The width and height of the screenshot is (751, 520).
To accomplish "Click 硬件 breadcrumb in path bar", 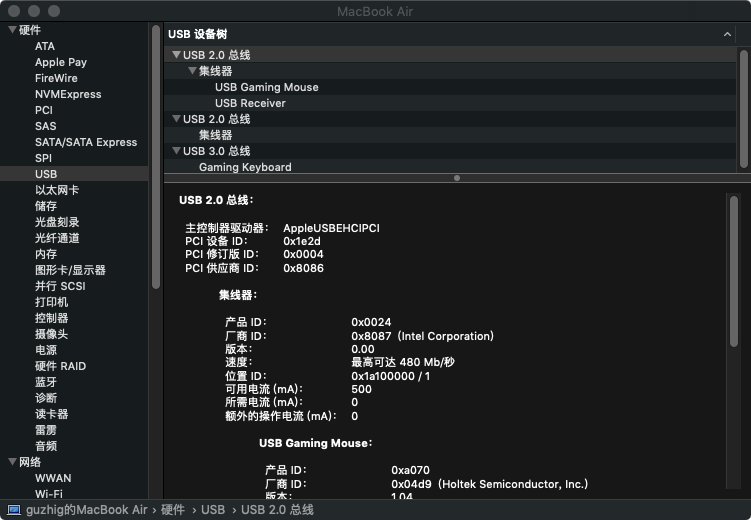I will click(172, 510).
